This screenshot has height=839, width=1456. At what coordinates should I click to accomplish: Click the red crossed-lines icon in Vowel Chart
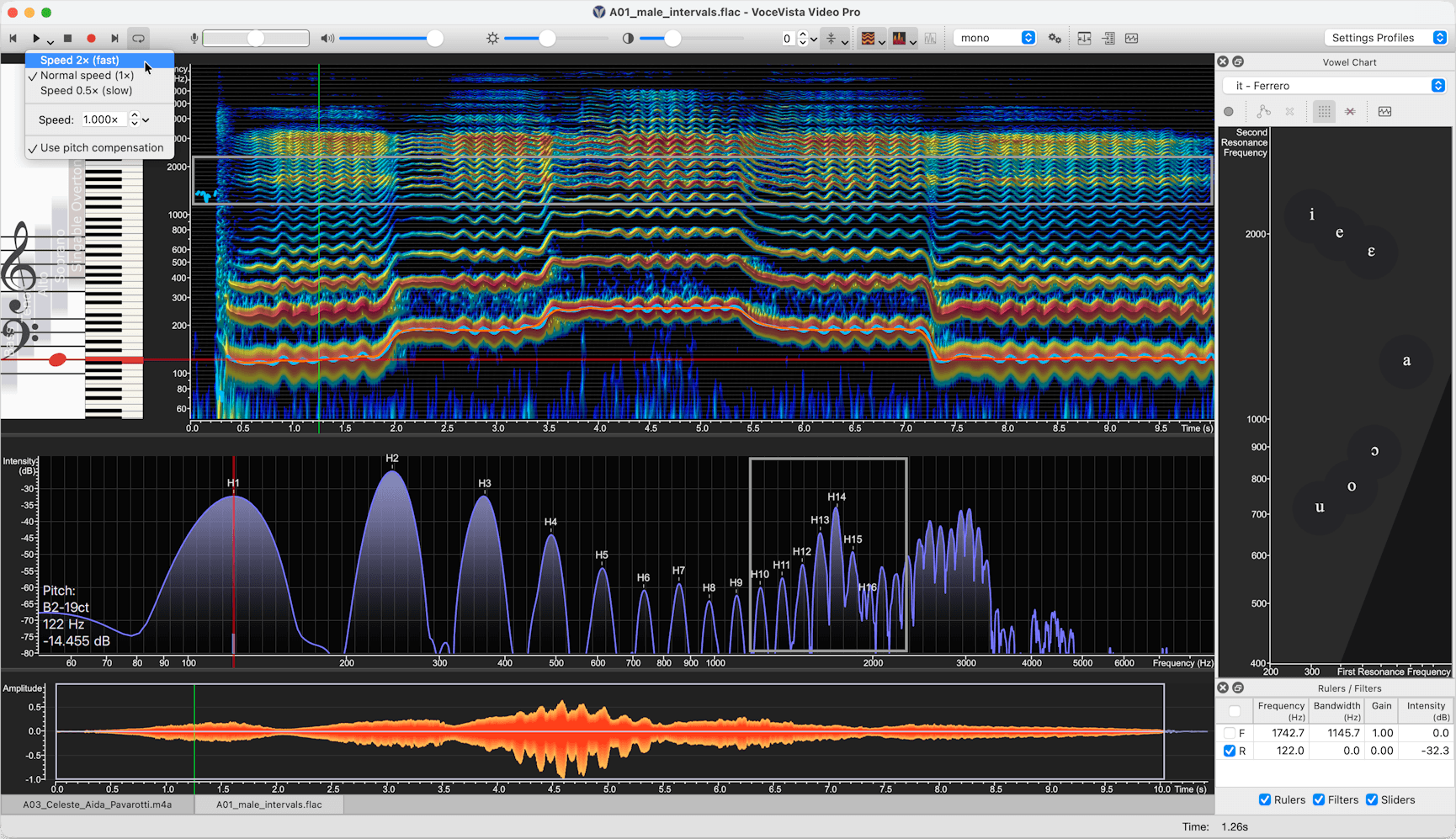coord(1350,112)
